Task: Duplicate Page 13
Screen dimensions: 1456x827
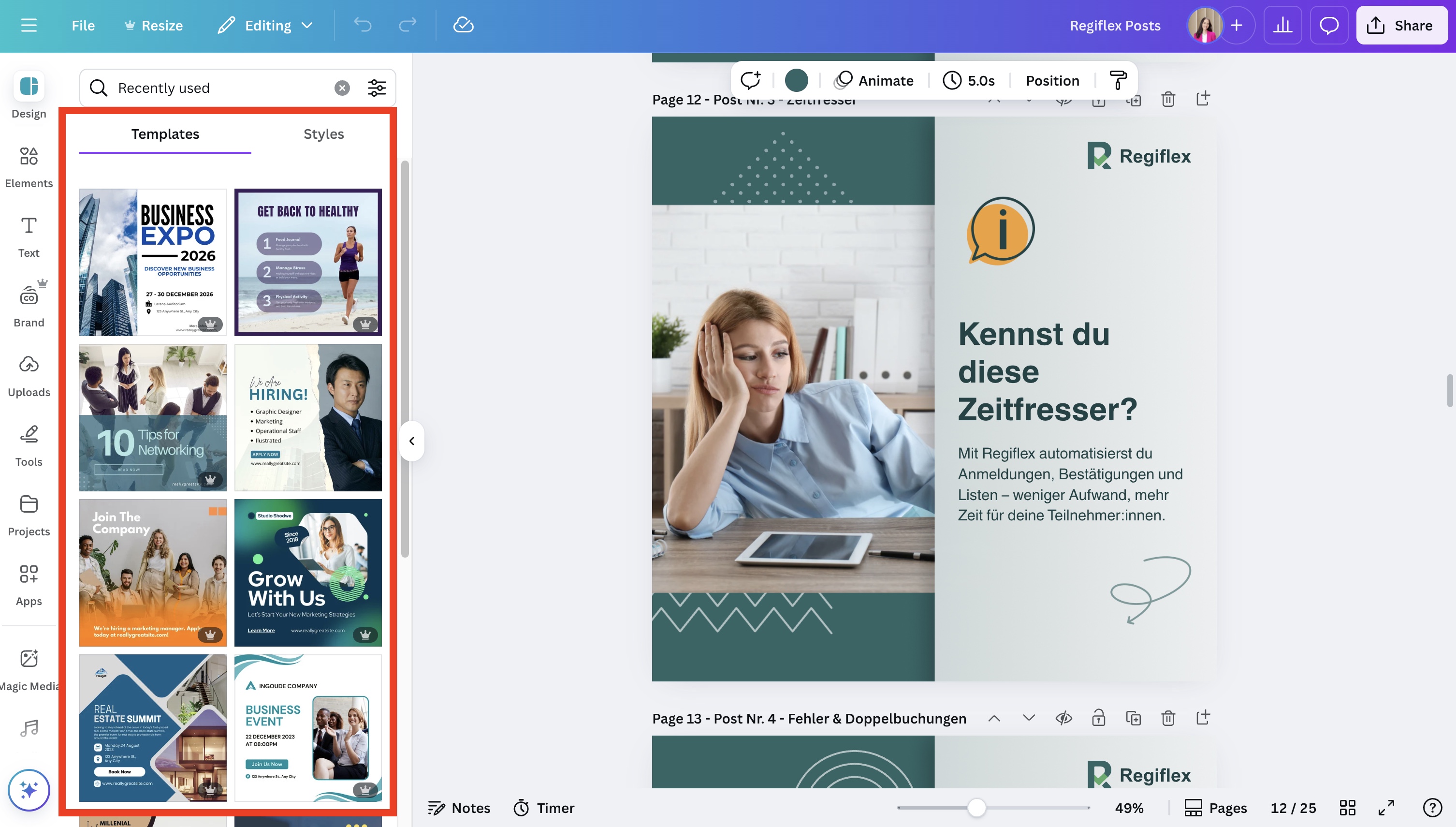Action: pos(1133,718)
